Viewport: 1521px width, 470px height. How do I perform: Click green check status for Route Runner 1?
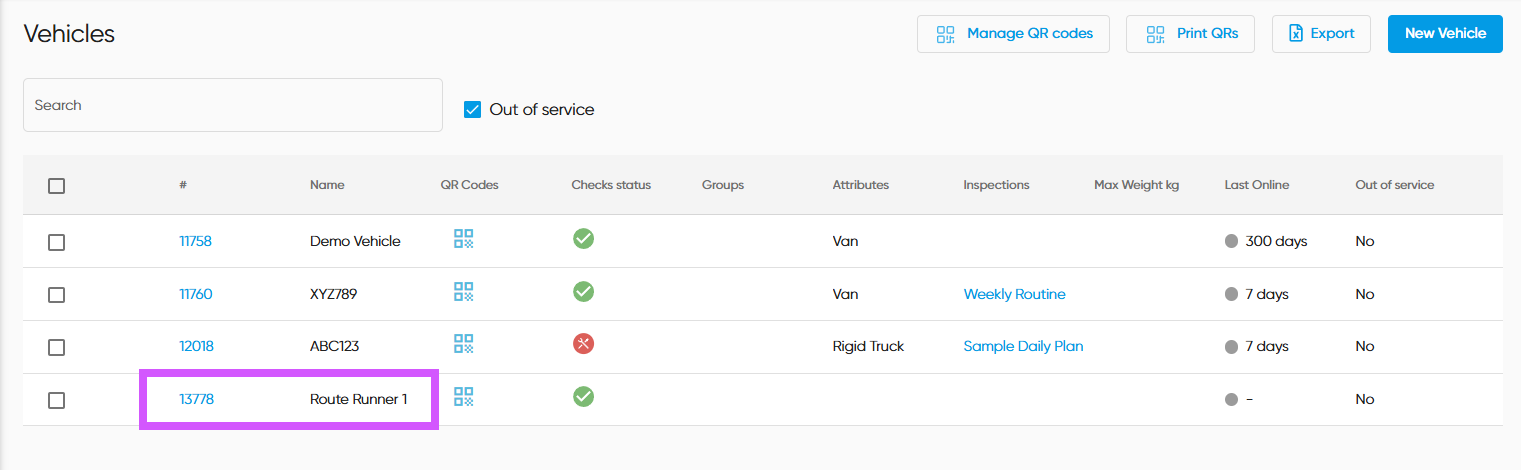click(583, 397)
